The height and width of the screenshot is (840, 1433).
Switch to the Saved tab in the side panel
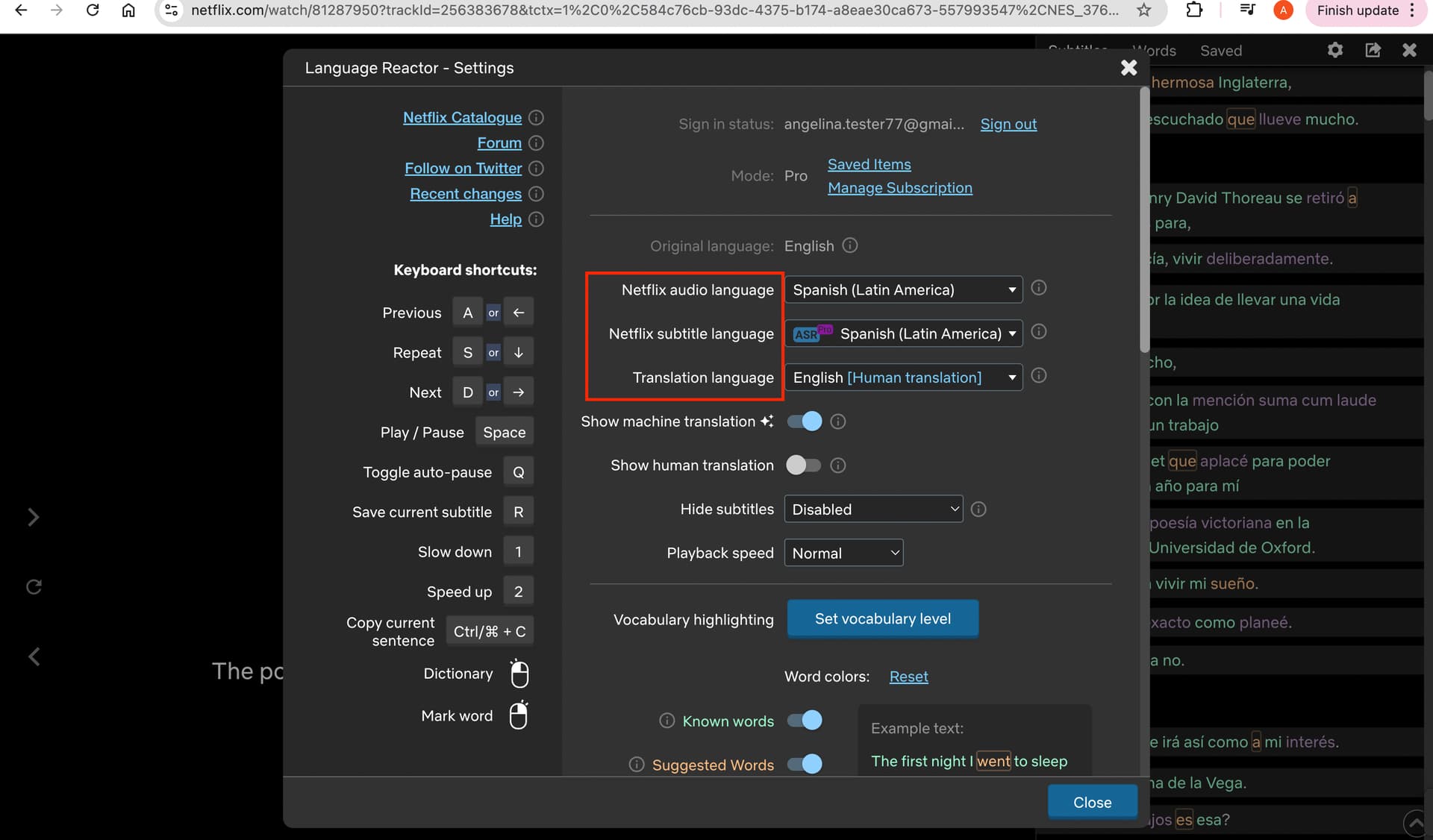(x=1221, y=51)
